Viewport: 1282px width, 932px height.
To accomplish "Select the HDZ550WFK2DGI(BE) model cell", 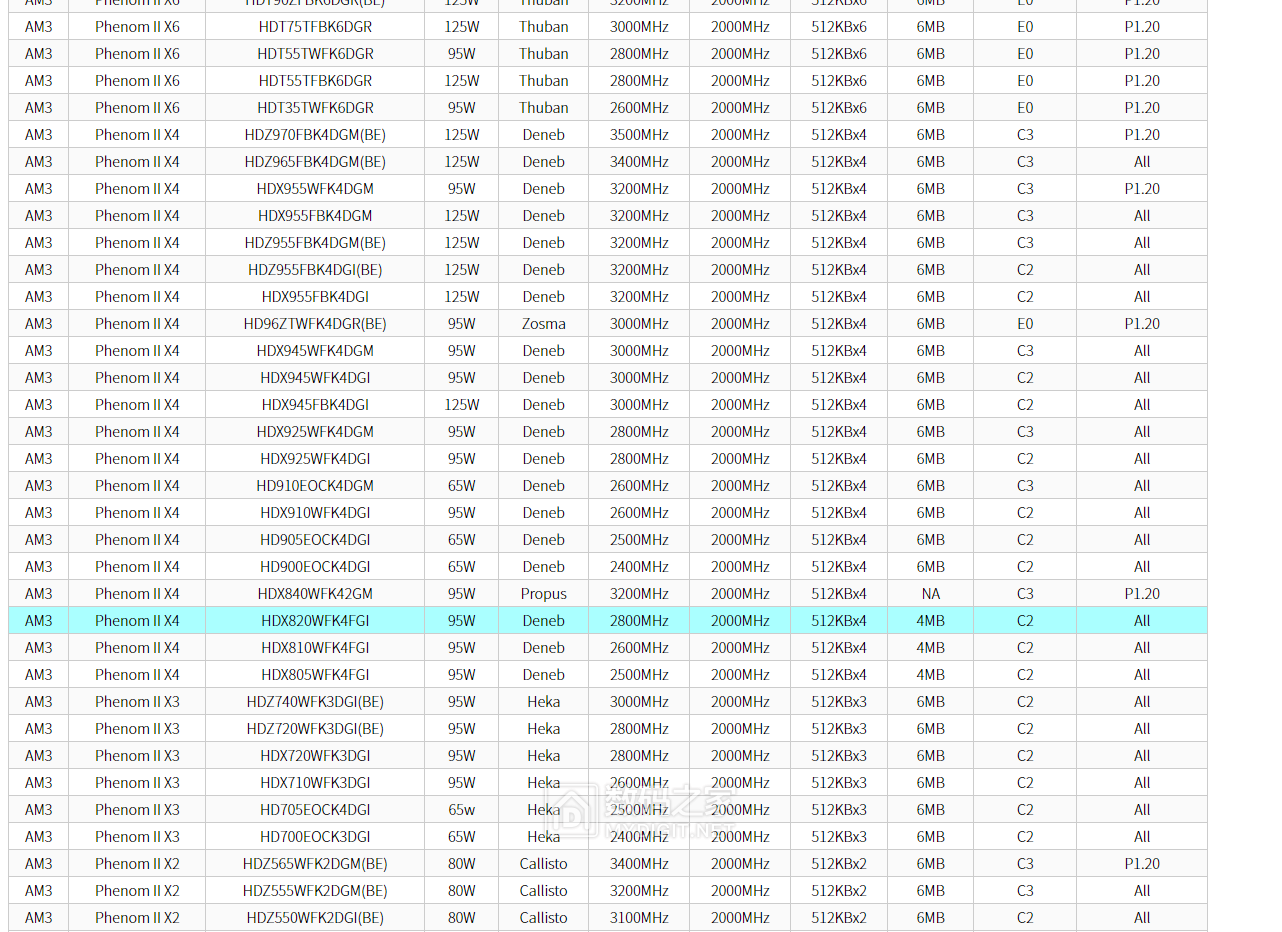I will click(x=315, y=918).
